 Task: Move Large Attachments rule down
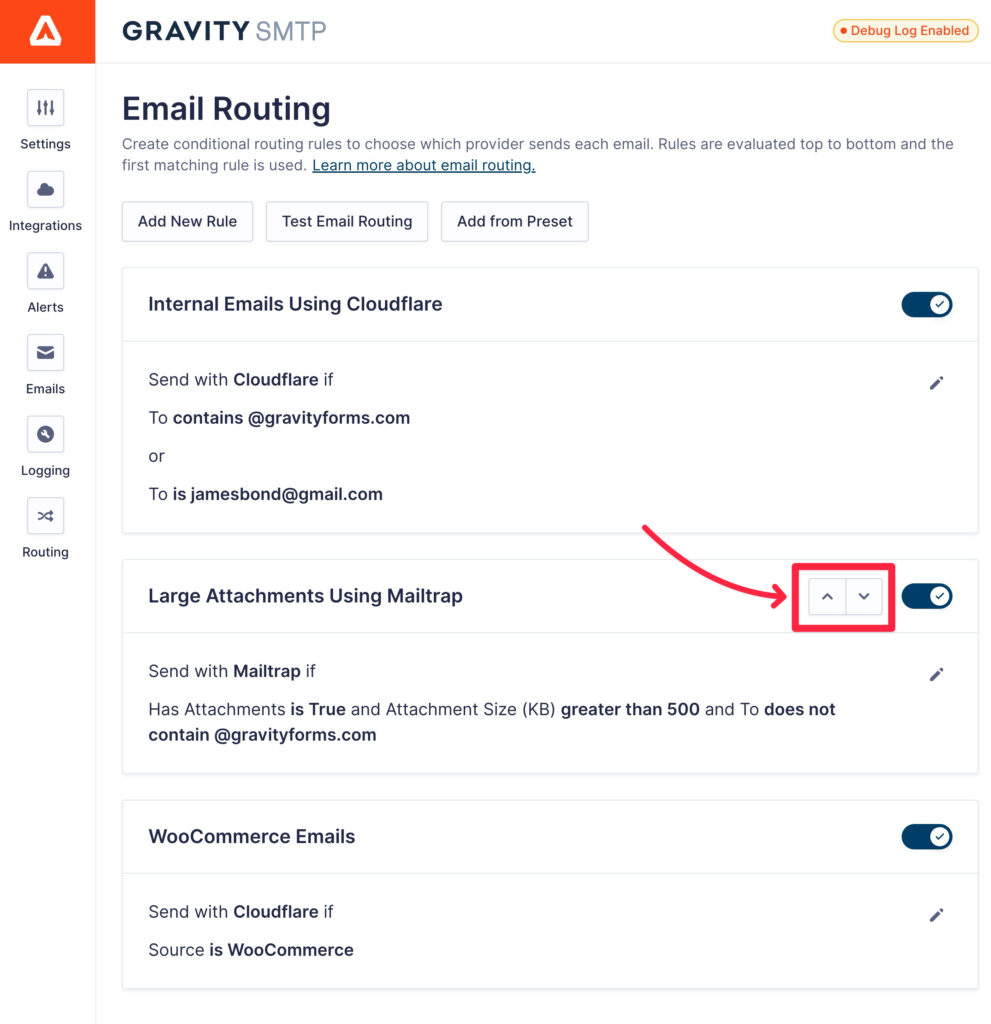point(864,596)
